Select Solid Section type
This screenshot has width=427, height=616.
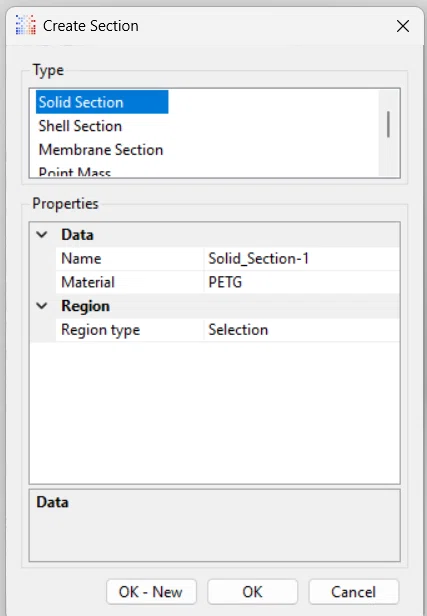pyautogui.click(x=102, y=102)
